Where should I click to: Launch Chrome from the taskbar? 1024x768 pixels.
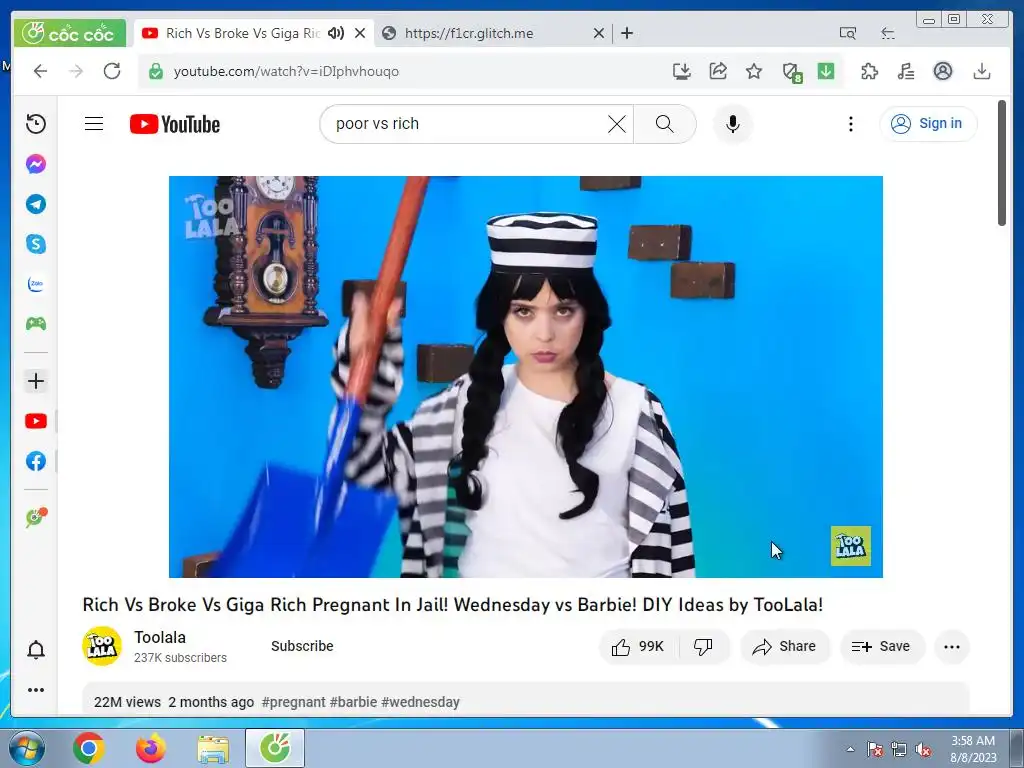[89, 748]
